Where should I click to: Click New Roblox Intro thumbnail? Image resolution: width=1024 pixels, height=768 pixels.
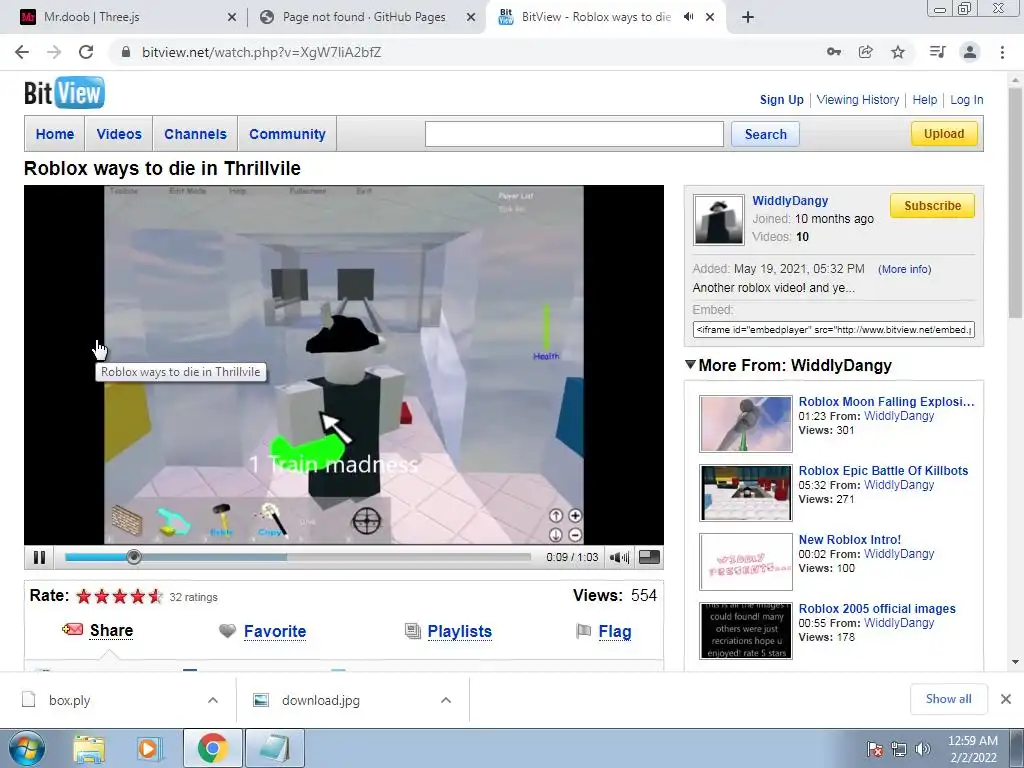pos(746,562)
